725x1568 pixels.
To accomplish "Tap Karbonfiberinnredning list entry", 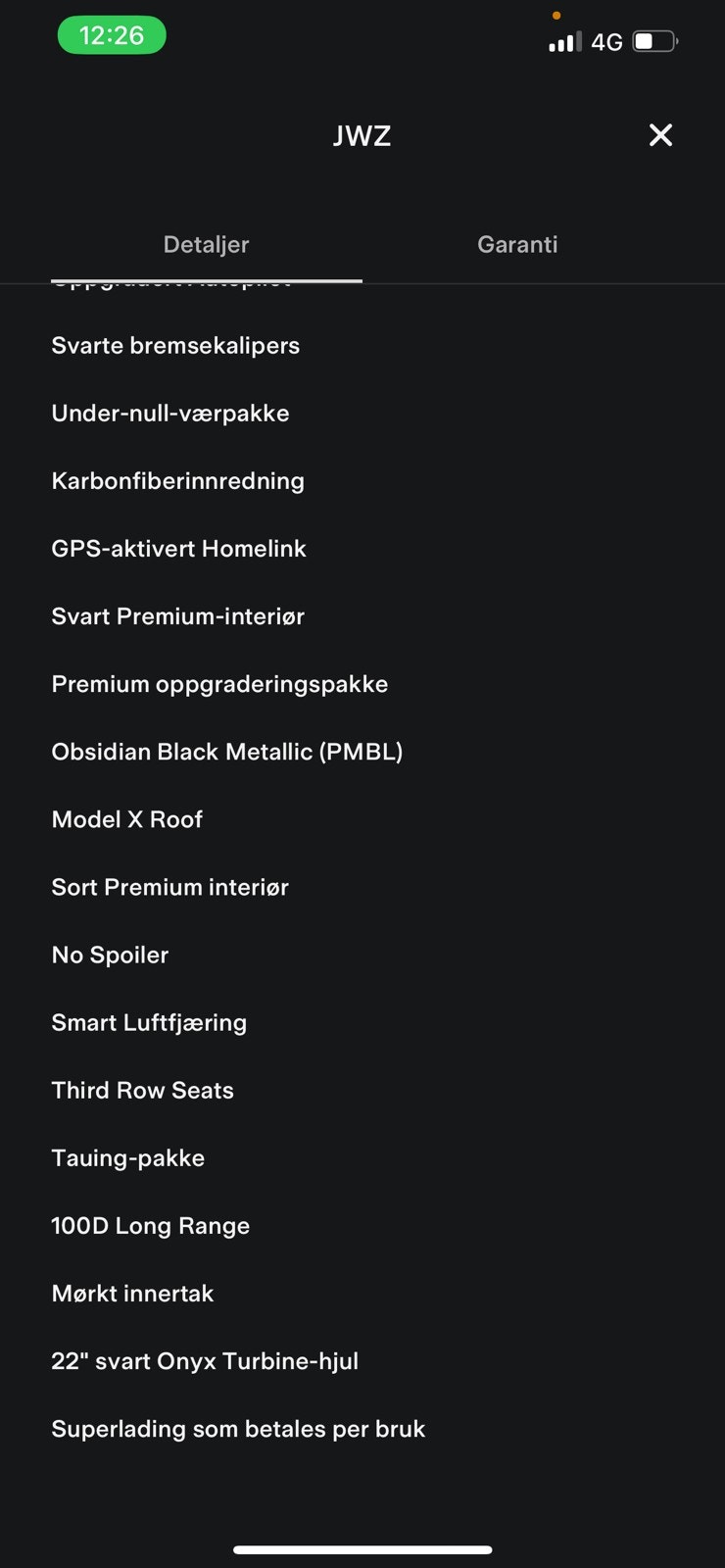I will pos(177,480).
